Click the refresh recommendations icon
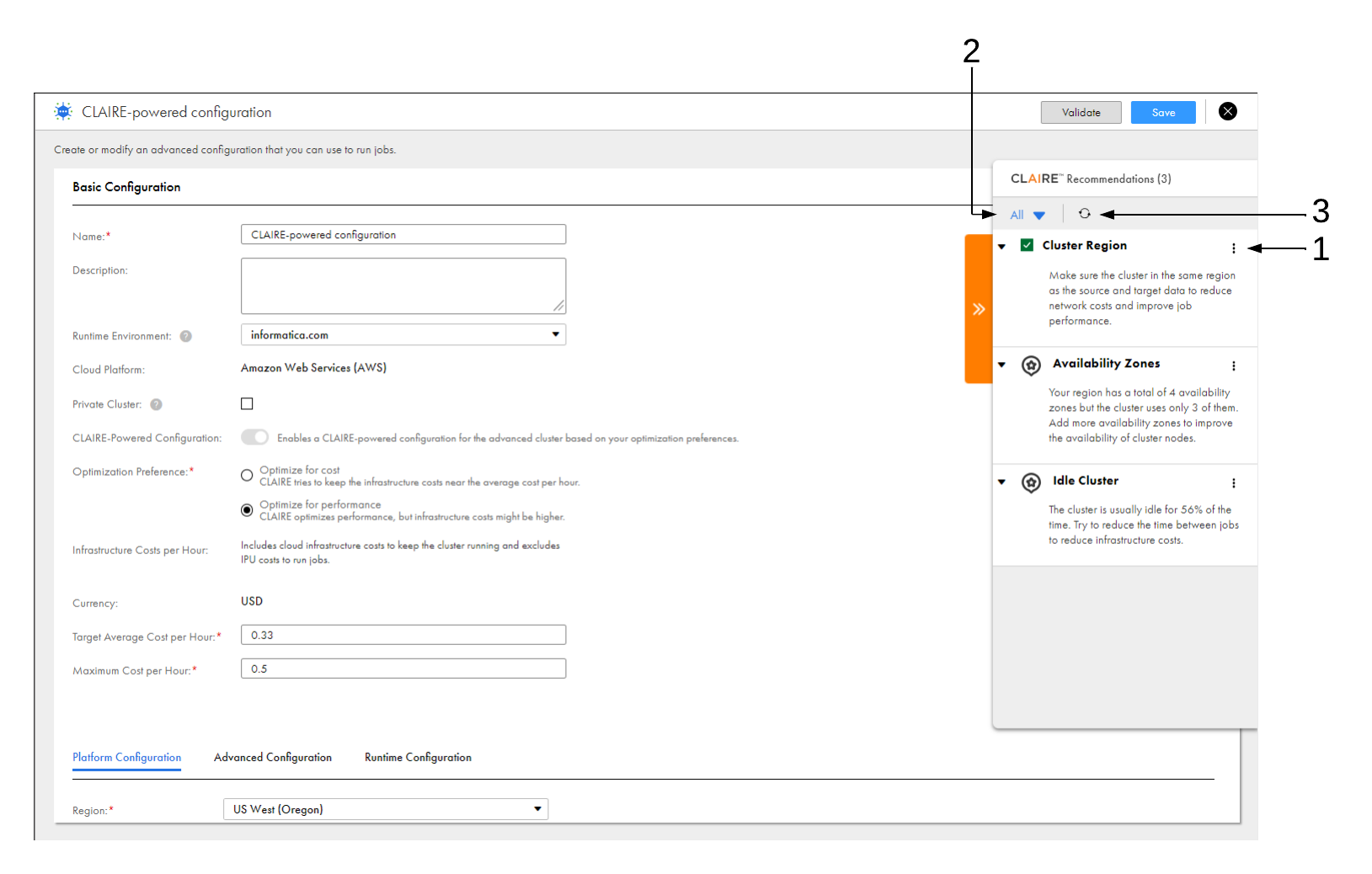1372x874 pixels. [1085, 214]
